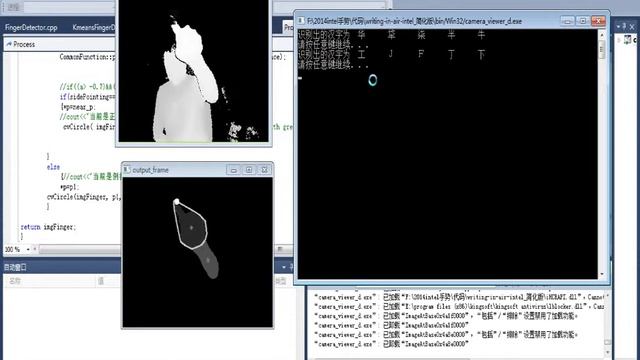Click the camera_viewer_d.exe console title icon
The height and width of the screenshot is (360, 640).
301,21
